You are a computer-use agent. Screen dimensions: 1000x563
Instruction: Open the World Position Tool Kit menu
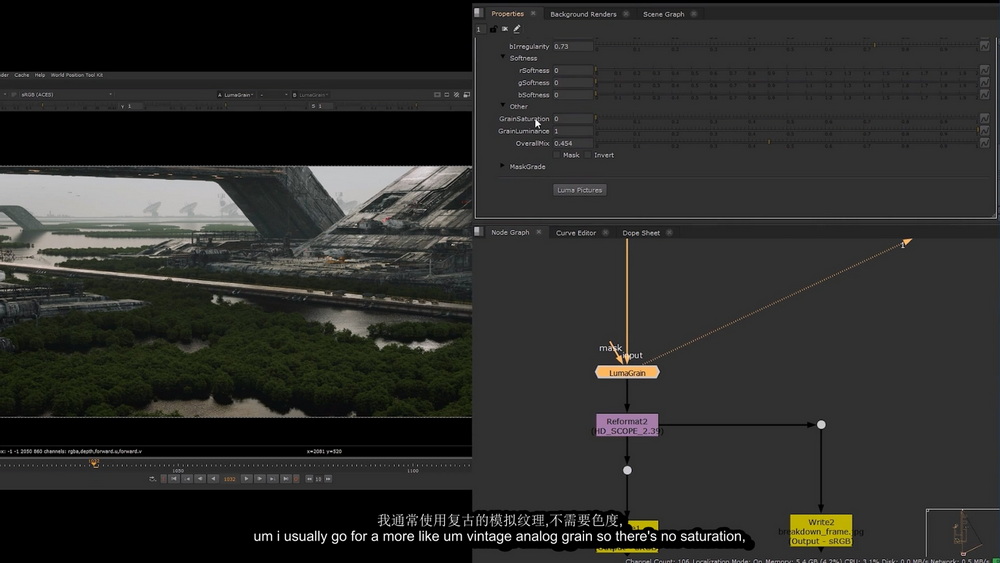pos(77,75)
